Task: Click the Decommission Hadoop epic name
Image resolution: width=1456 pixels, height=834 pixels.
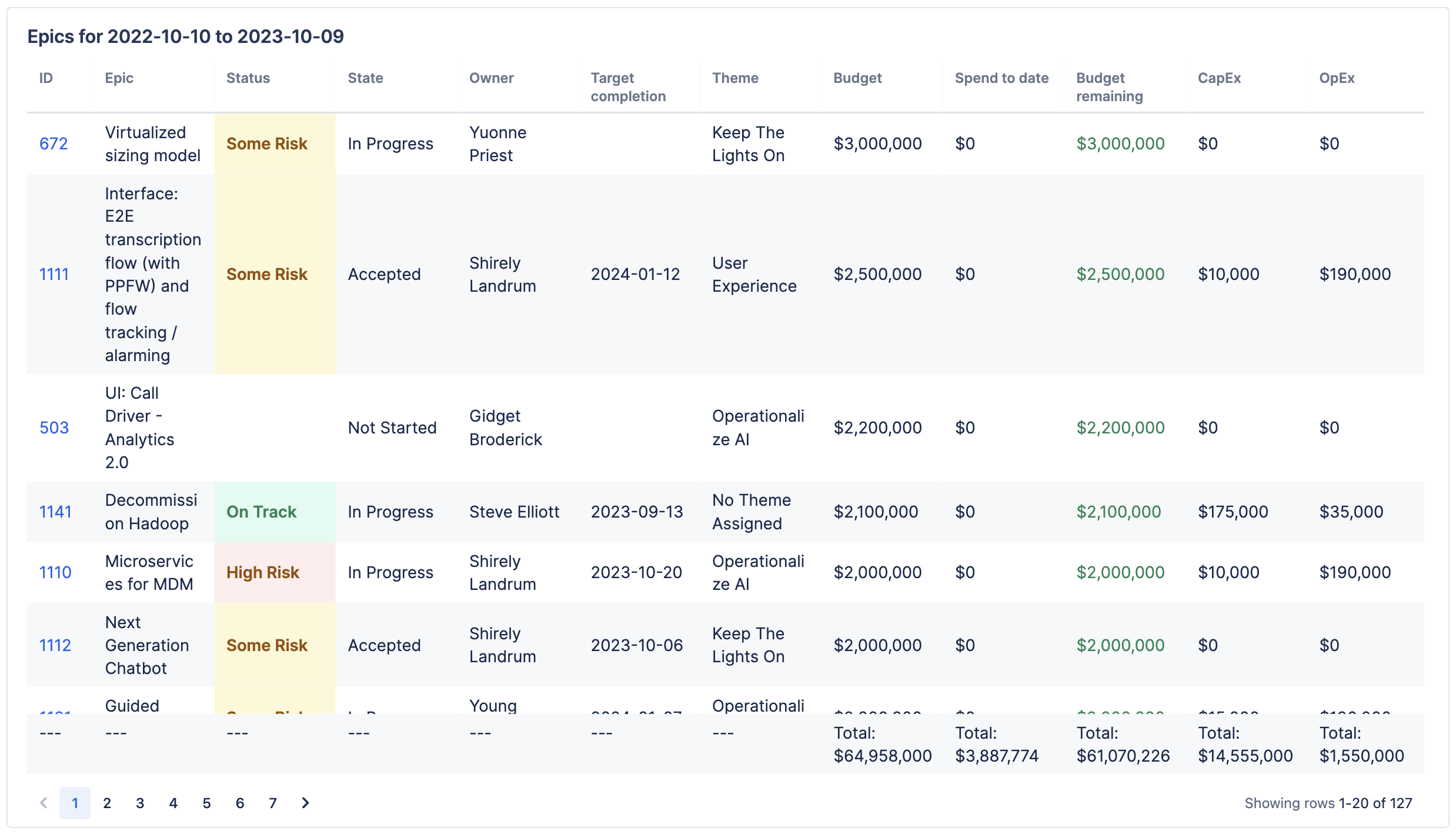Action: (151, 512)
